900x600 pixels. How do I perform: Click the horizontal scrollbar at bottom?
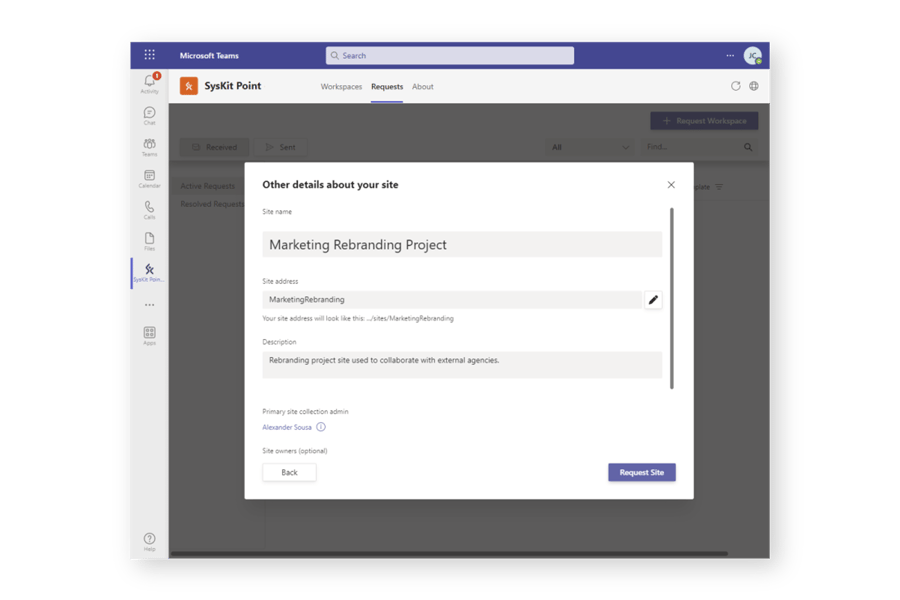(x=449, y=554)
